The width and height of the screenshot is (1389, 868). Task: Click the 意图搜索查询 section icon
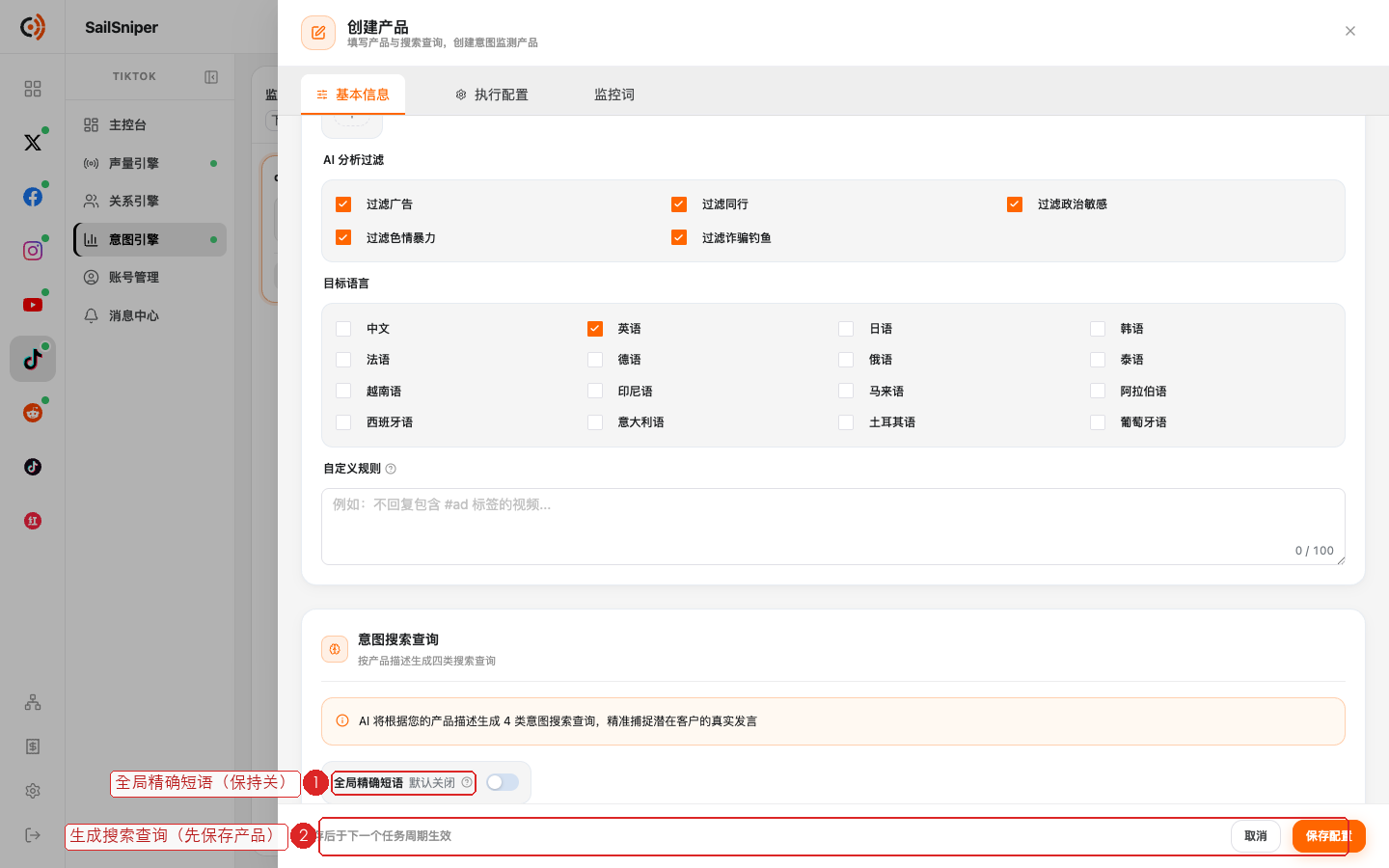(x=335, y=649)
